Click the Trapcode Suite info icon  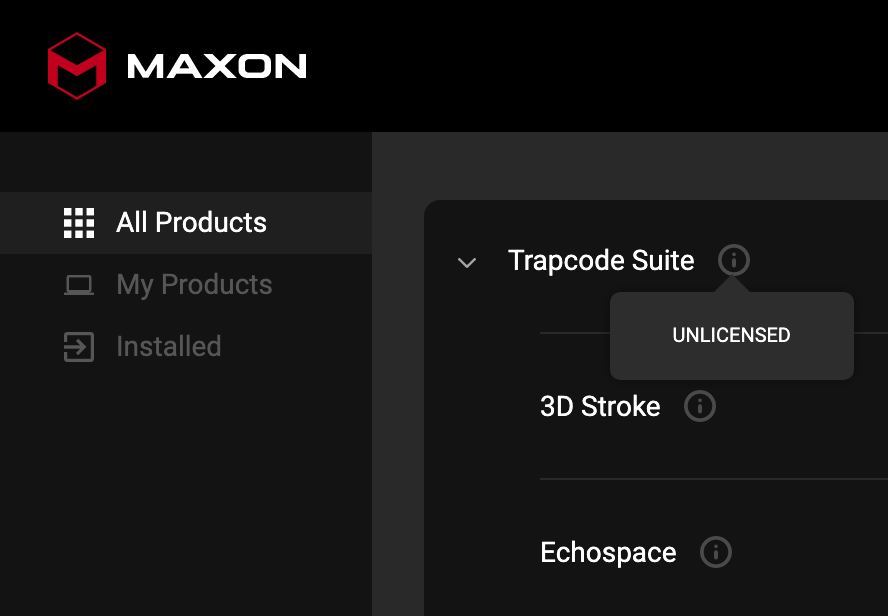tap(733, 260)
